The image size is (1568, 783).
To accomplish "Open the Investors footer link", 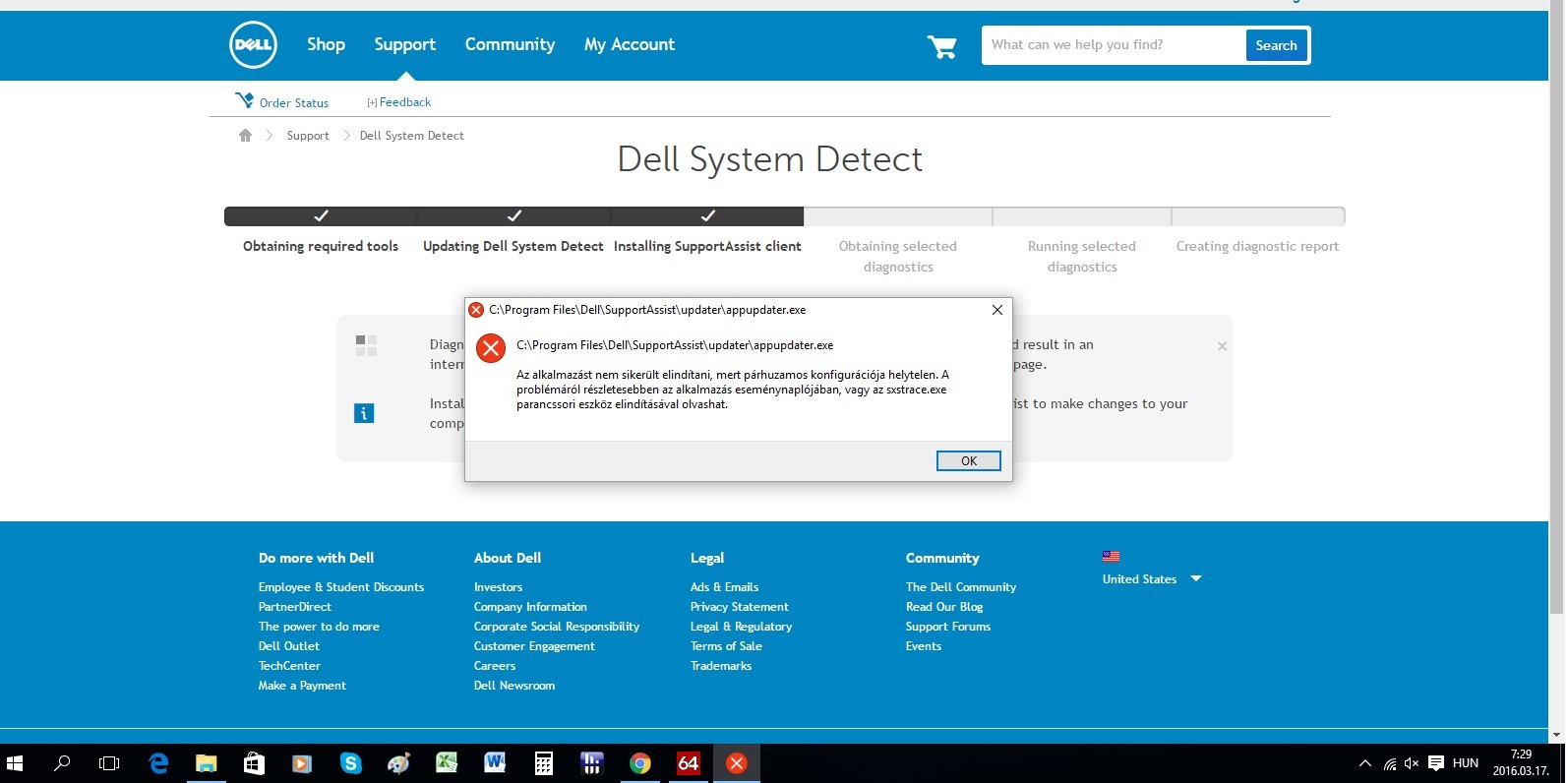I will tap(498, 587).
